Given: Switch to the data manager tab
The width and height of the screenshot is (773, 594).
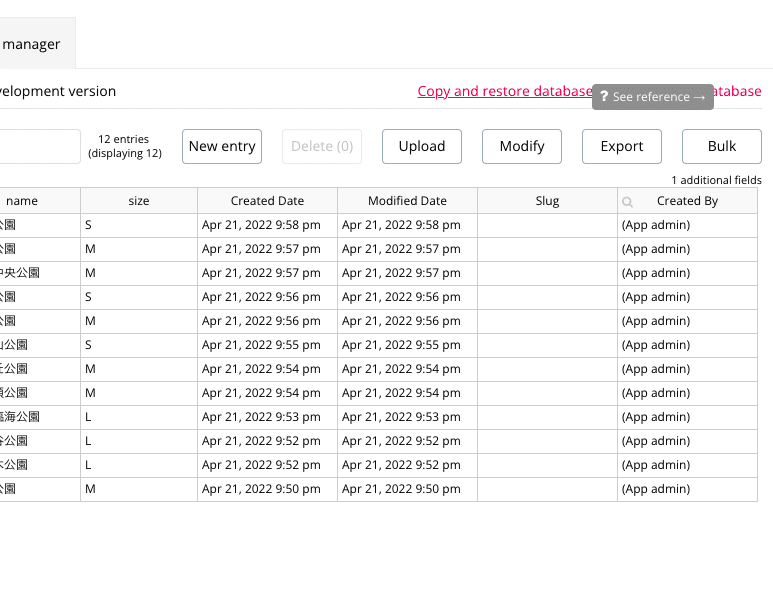Looking at the screenshot, I should tap(31, 44).
